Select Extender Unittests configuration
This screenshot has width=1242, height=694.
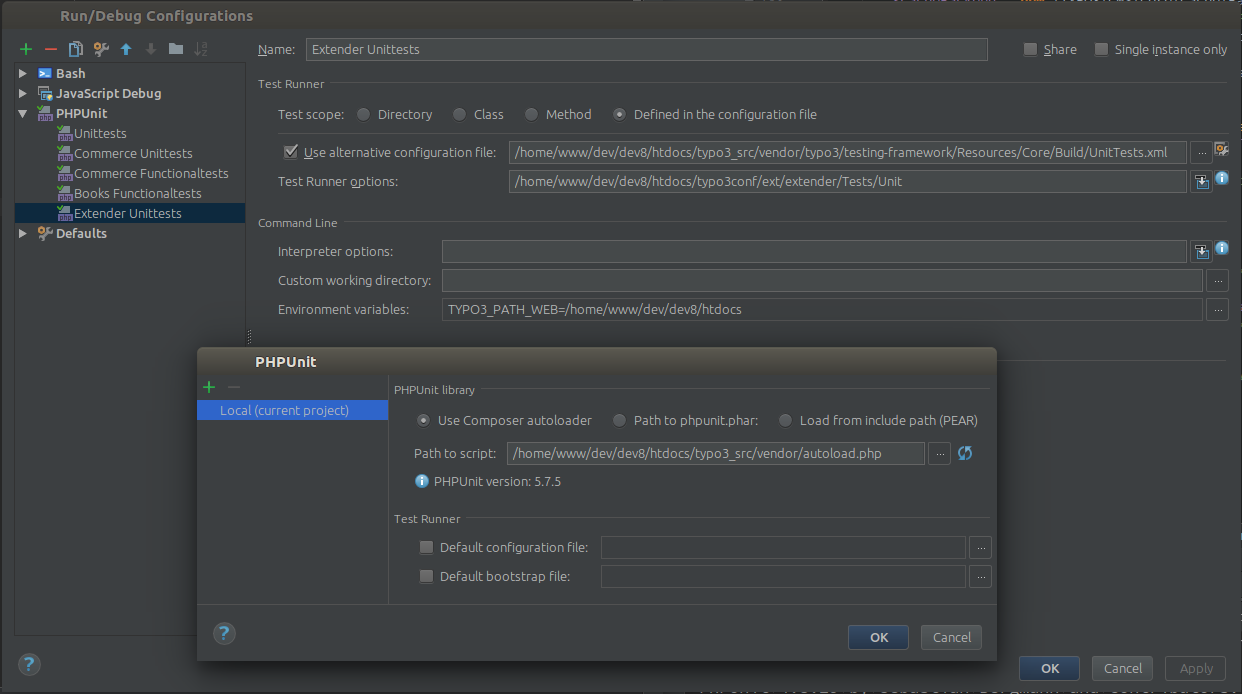click(130, 213)
